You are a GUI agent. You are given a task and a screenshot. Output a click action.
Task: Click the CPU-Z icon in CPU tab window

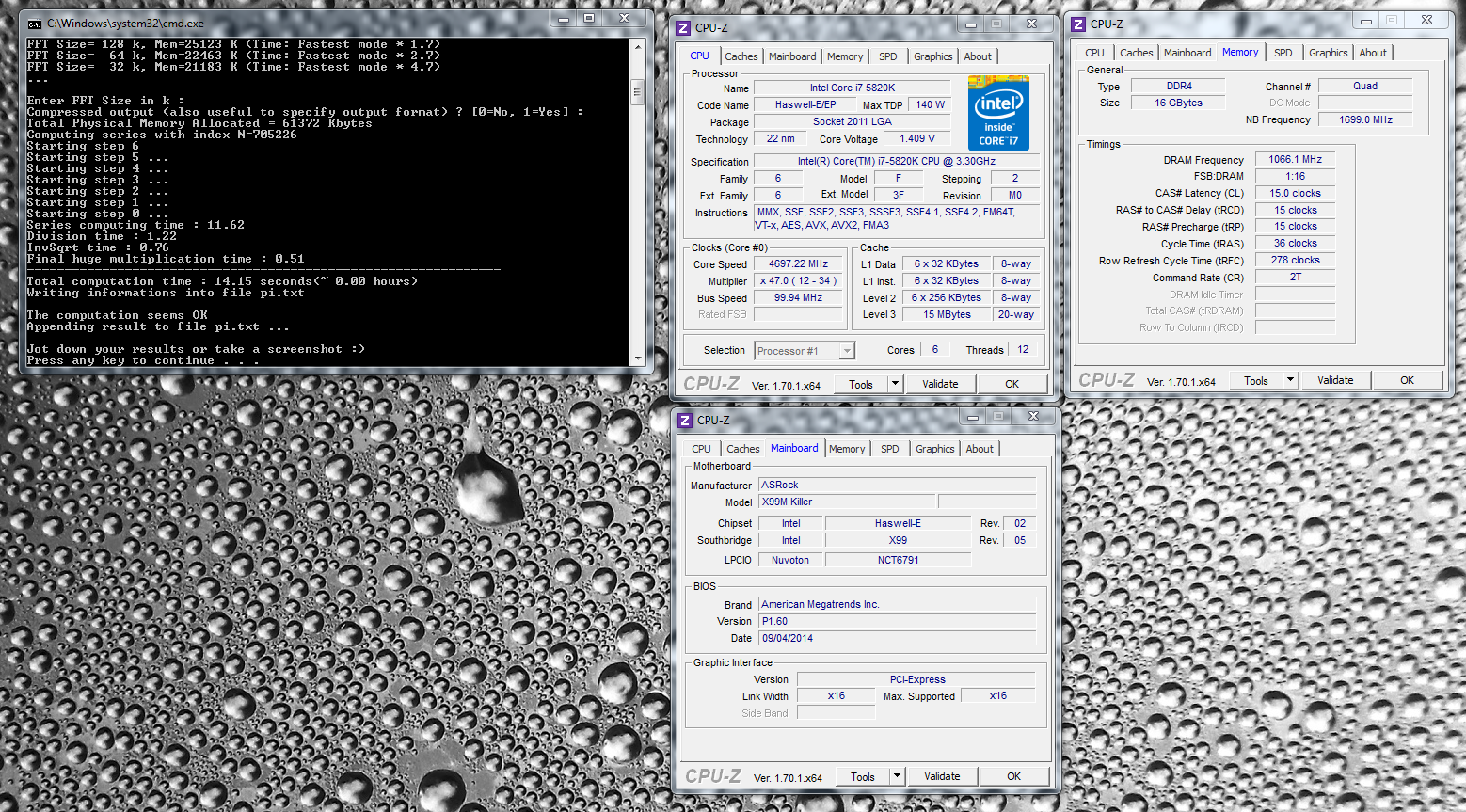point(684,28)
